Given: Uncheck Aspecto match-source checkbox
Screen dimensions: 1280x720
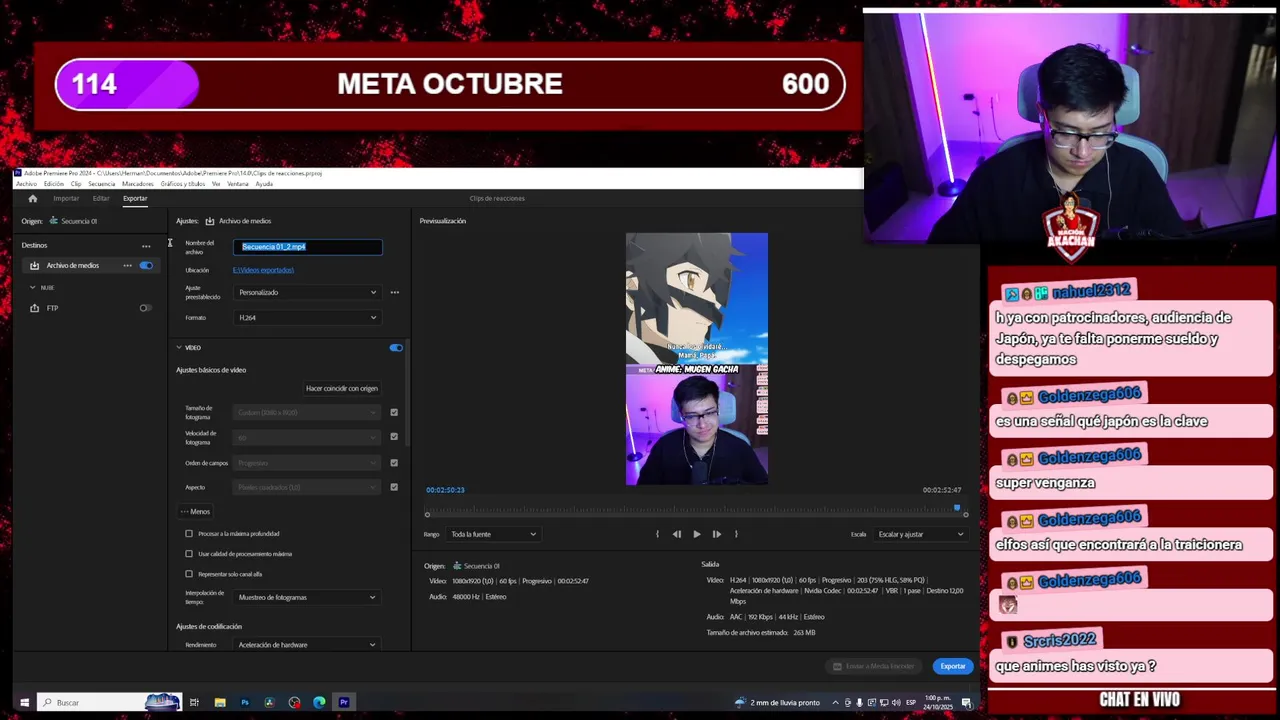Looking at the screenshot, I should 394,487.
